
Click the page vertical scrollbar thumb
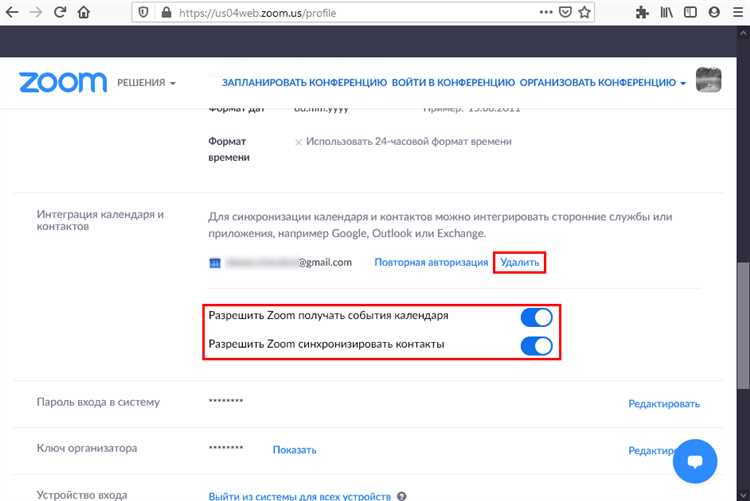tap(743, 326)
